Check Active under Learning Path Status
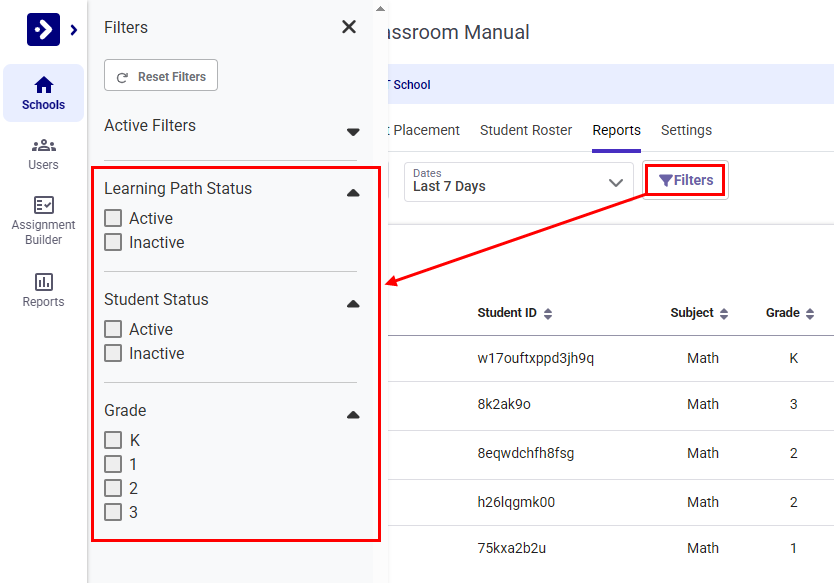The image size is (834, 583). coord(112,218)
